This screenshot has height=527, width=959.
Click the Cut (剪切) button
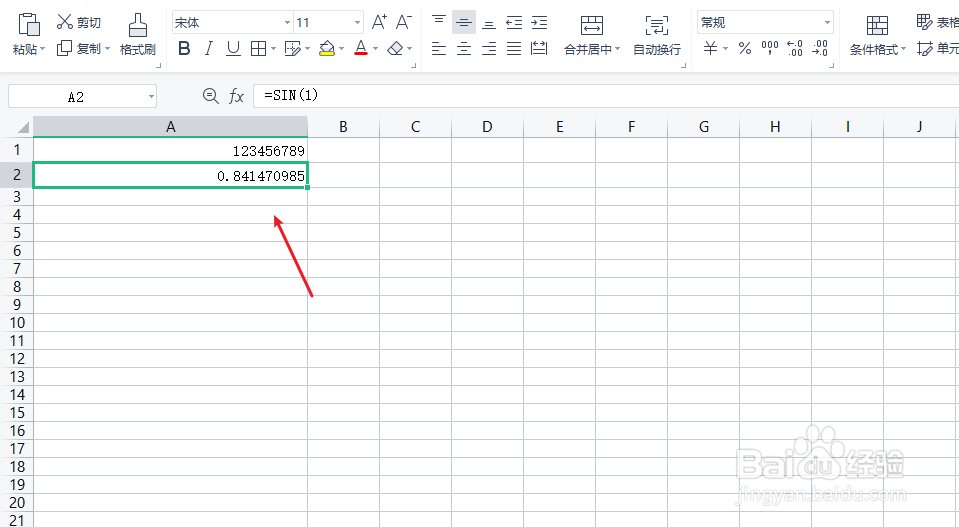pyautogui.click(x=78, y=23)
